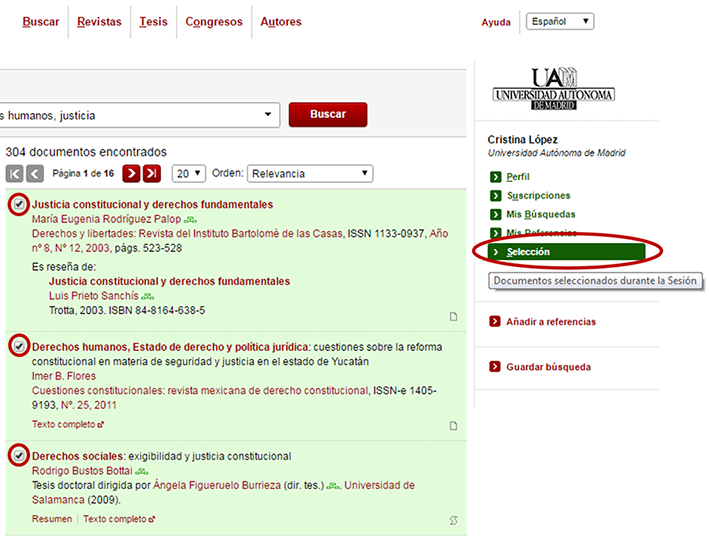This screenshot has width=709, height=536.
Task: Click author network icon next to Rodrigo Bustos Bottai
Action: [142, 472]
